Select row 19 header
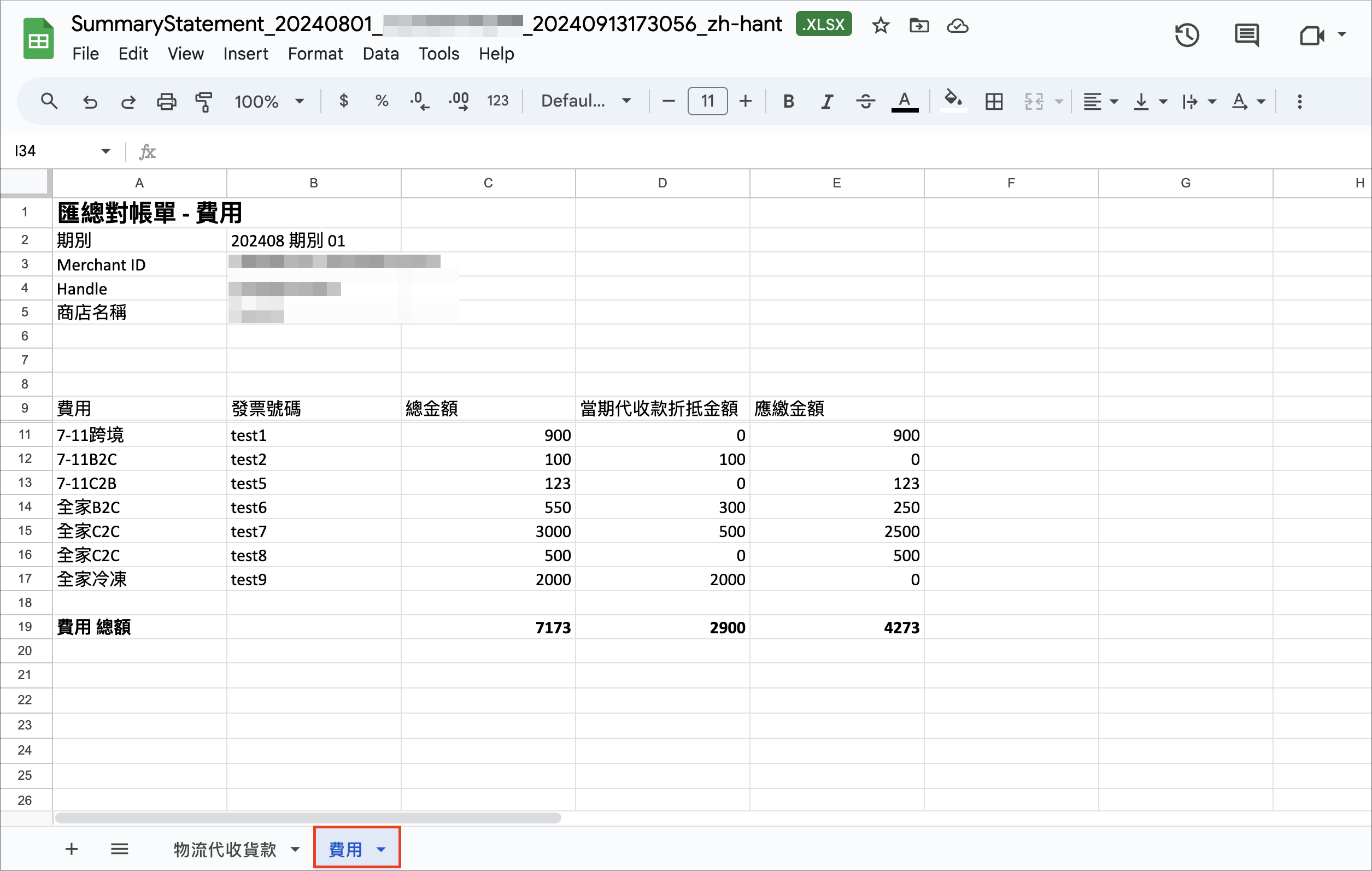Image resolution: width=1372 pixels, height=871 pixels. [26, 627]
